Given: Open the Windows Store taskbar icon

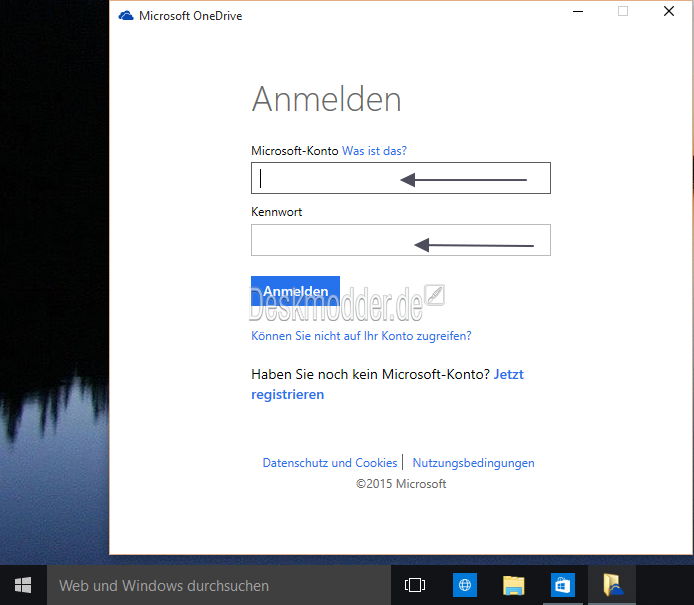Looking at the screenshot, I should tap(563, 585).
